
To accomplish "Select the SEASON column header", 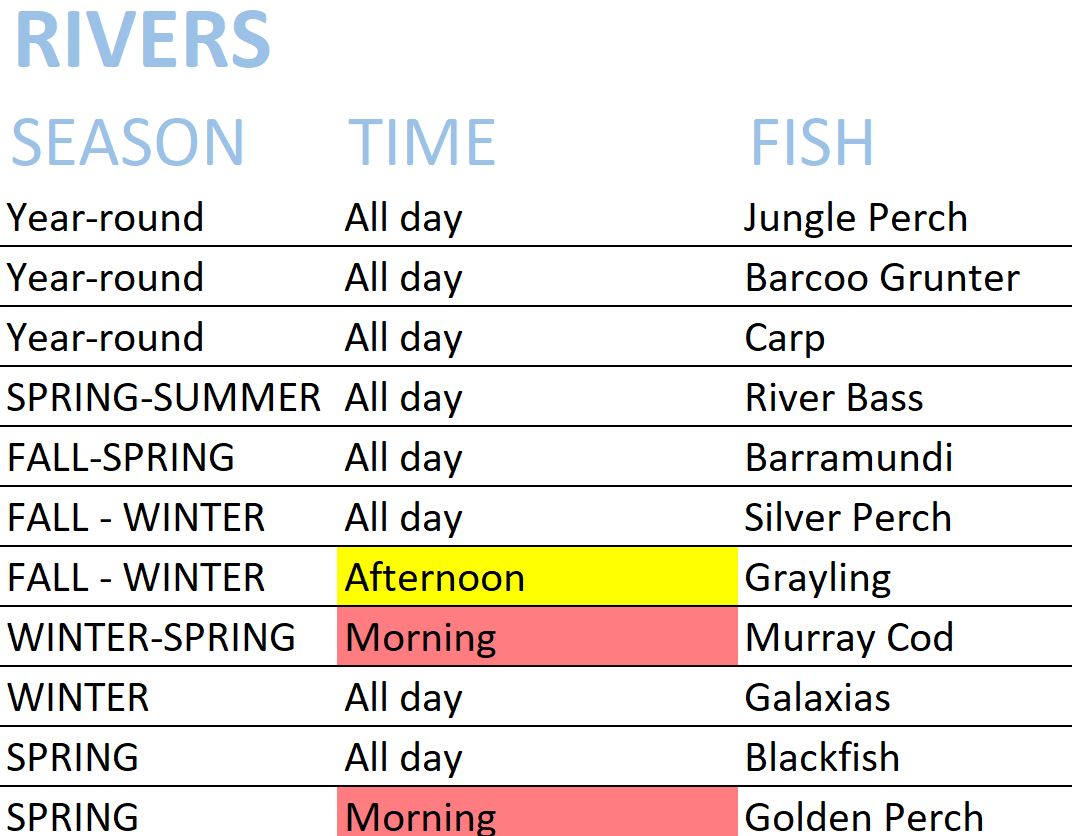I will point(127,142).
